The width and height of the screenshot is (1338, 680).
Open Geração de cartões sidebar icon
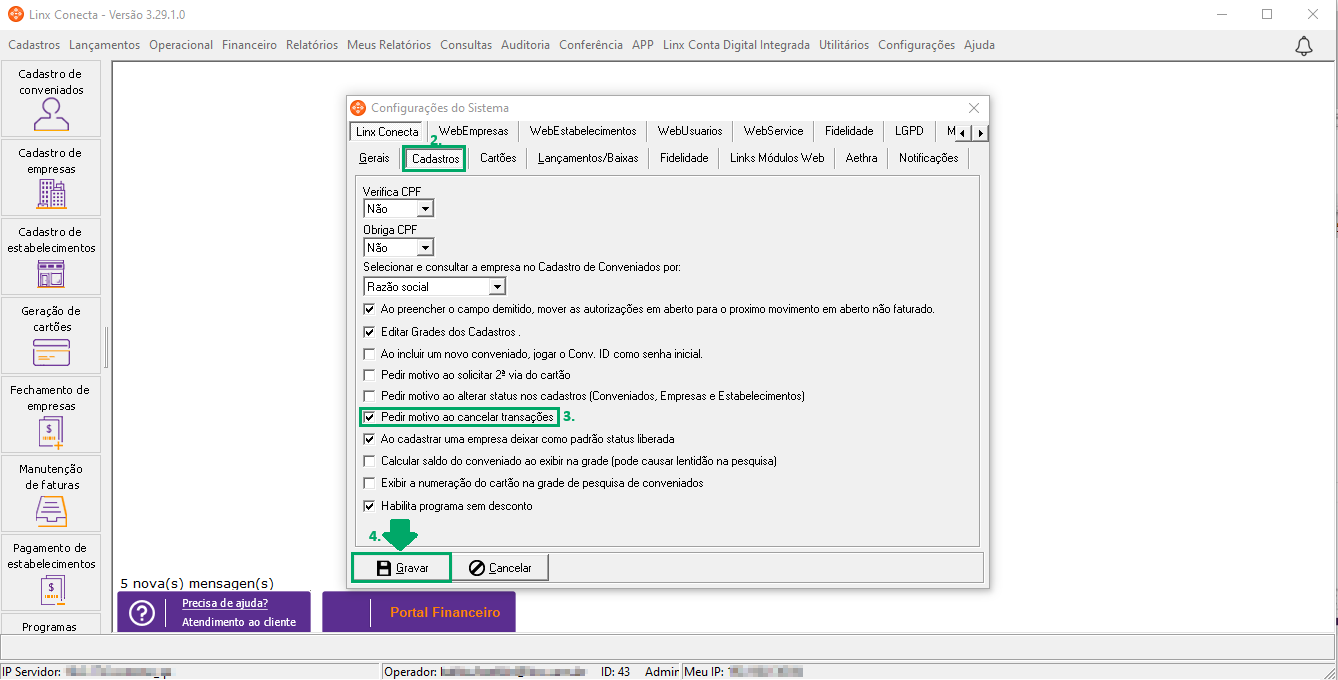(x=51, y=335)
